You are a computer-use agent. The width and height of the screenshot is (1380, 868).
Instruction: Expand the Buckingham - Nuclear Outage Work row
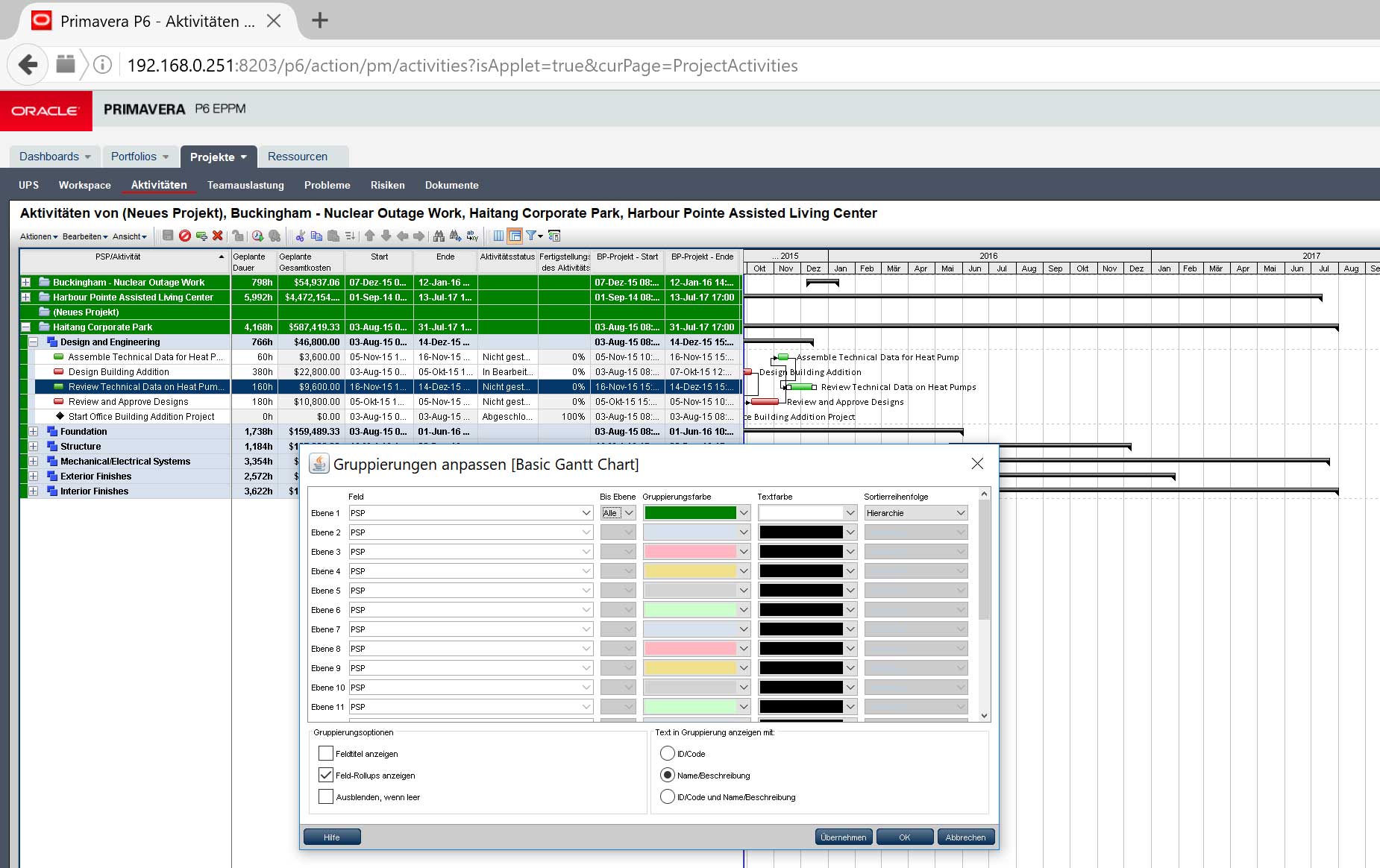tap(26, 282)
